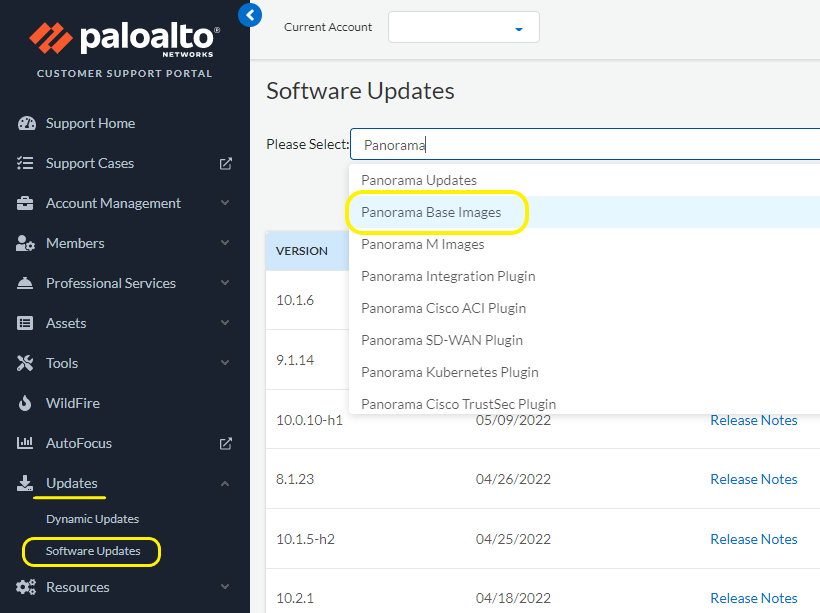Screen dimensions: 820x613
Task: Open Release Notes for version 8.1.23
Action: coord(754,479)
